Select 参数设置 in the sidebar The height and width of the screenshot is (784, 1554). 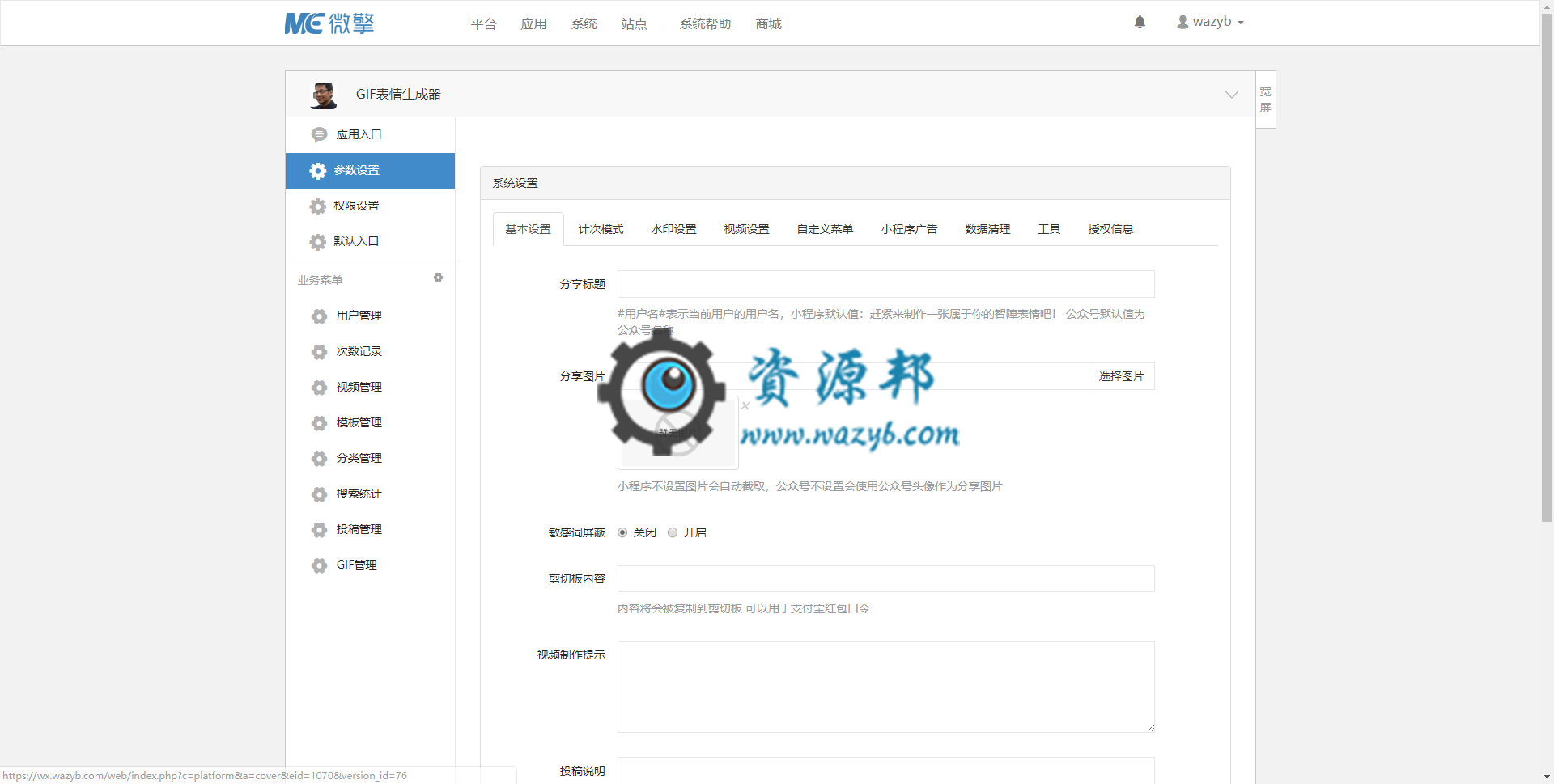point(370,171)
